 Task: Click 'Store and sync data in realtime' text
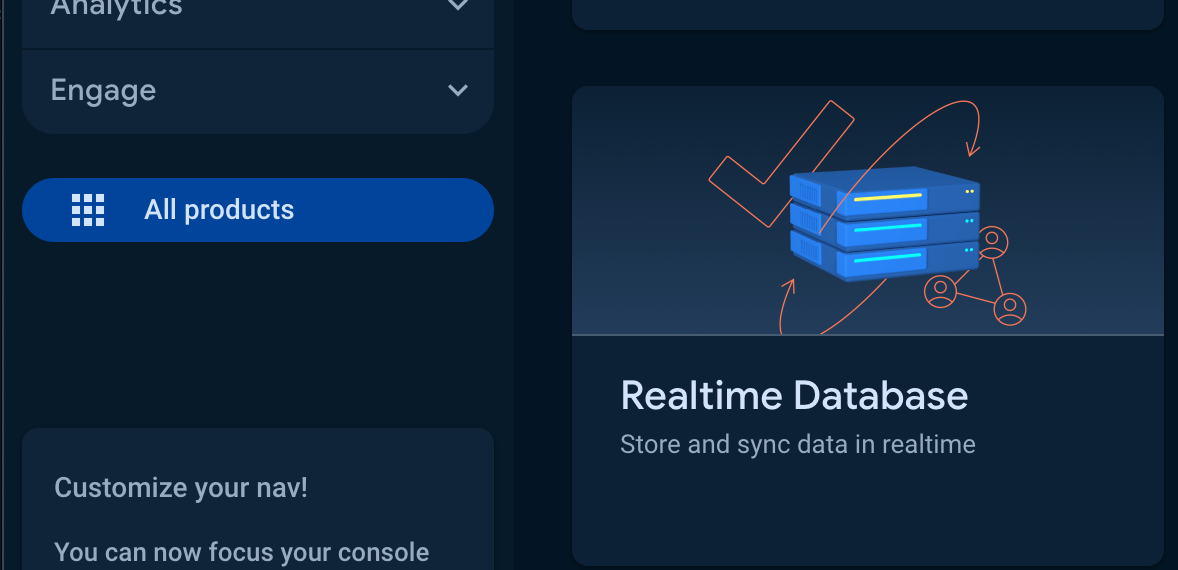(798, 445)
